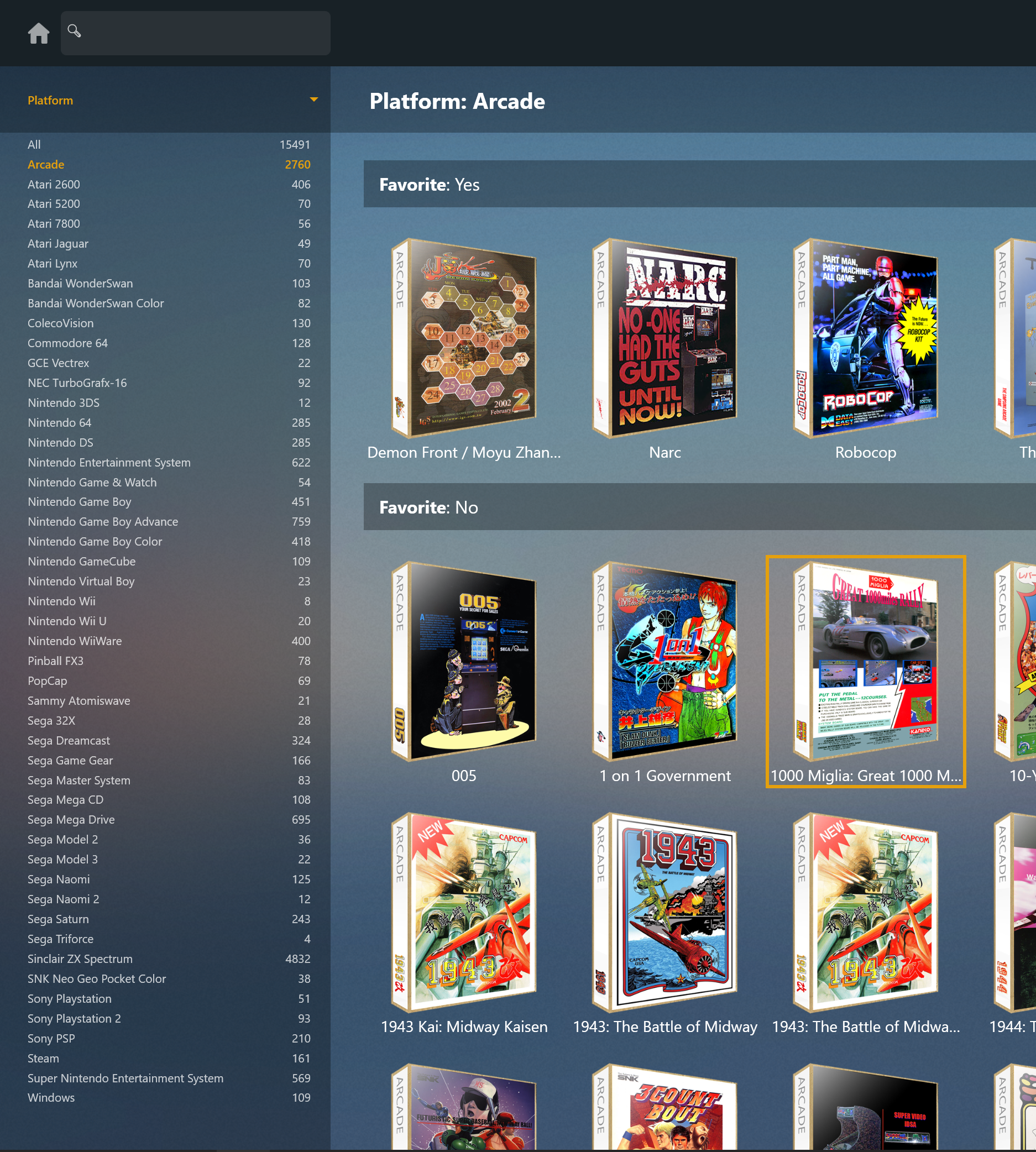Click the search magnifier icon

[74, 30]
